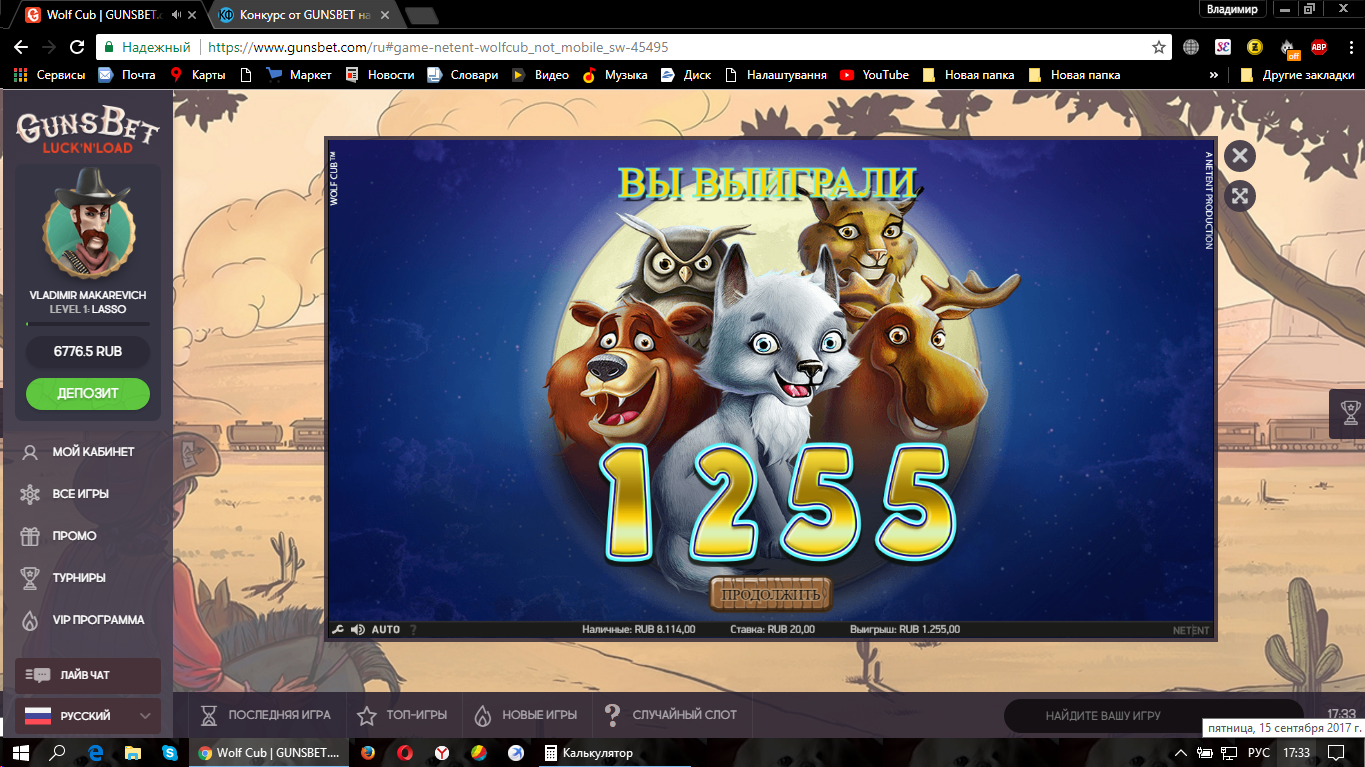Image resolution: width=1365 pixels, height=767 pixels.
Task: Open the Маркет bookmark
Action: point(299,75)
